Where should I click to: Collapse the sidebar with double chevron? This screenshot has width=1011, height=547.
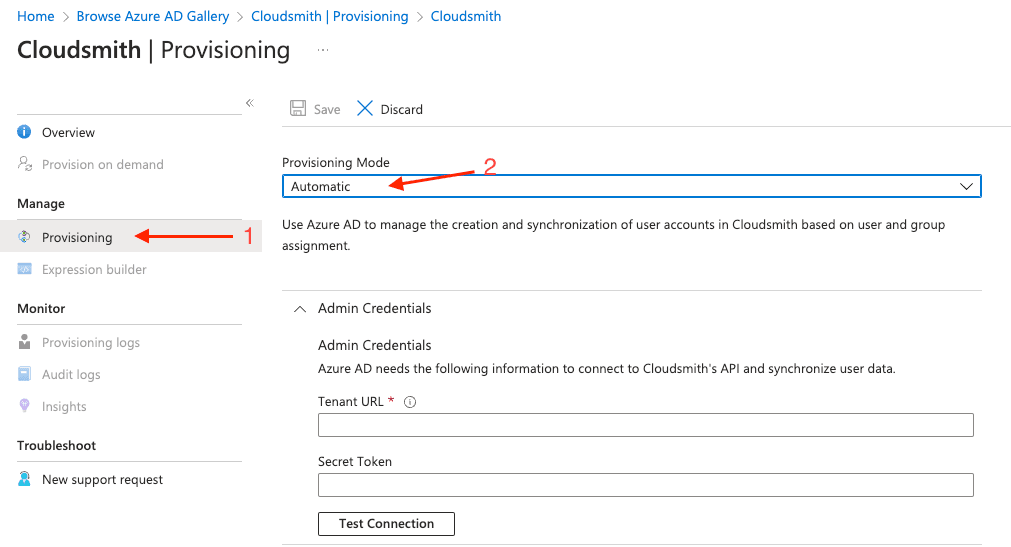249,103
